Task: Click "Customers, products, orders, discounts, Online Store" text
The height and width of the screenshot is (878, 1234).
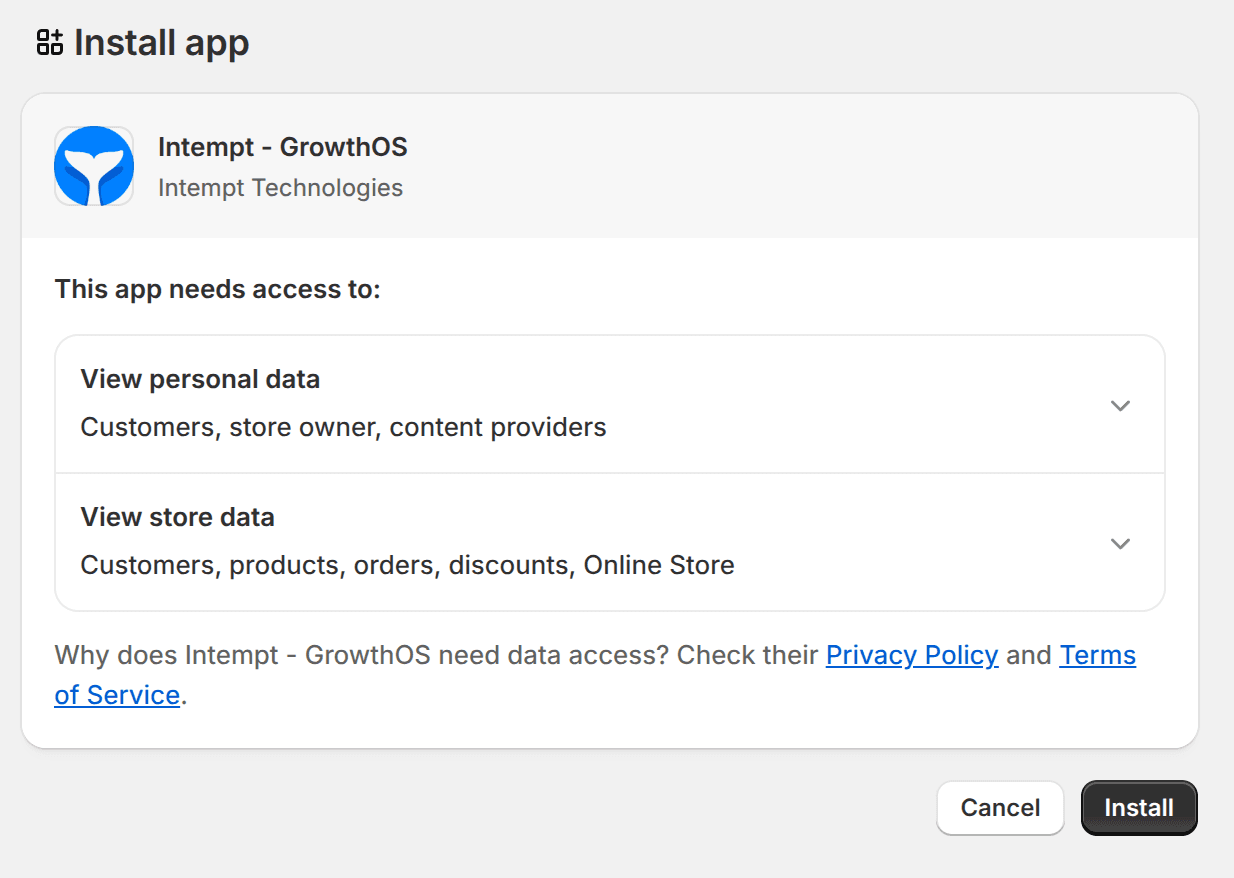Action: click(407, 565)
